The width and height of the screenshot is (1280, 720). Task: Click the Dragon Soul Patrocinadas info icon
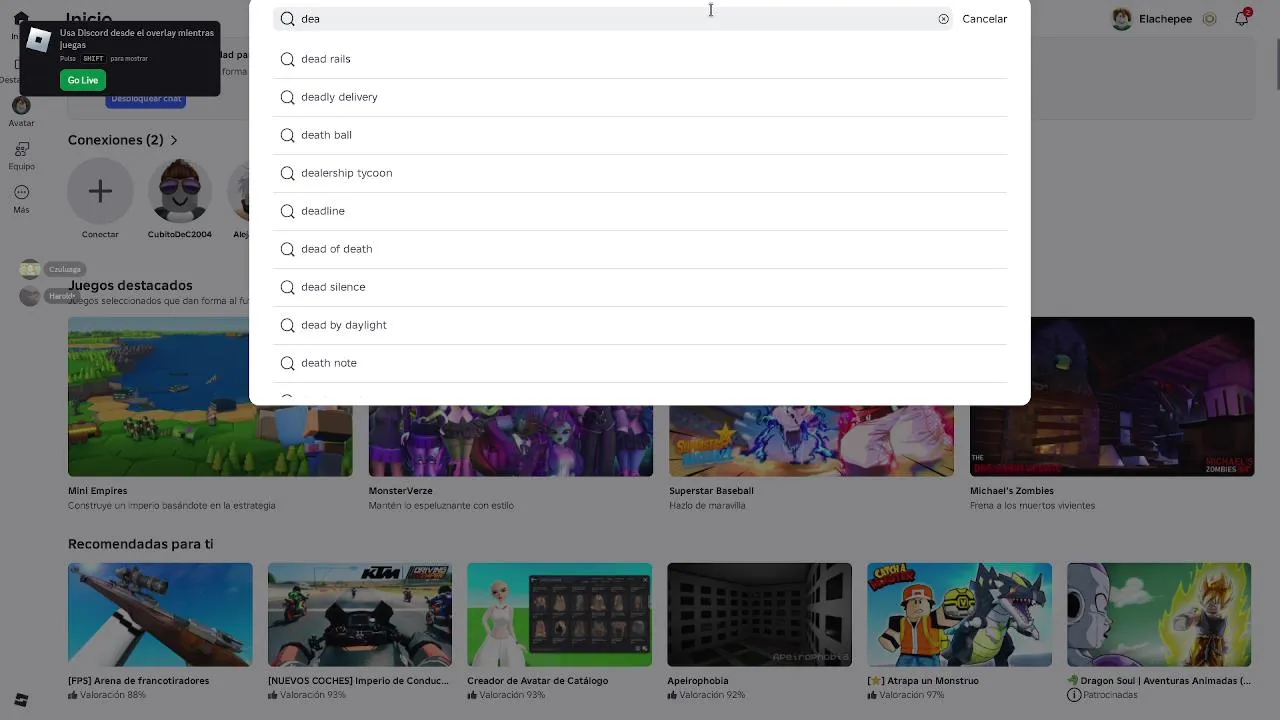[x=1074, y=695]
